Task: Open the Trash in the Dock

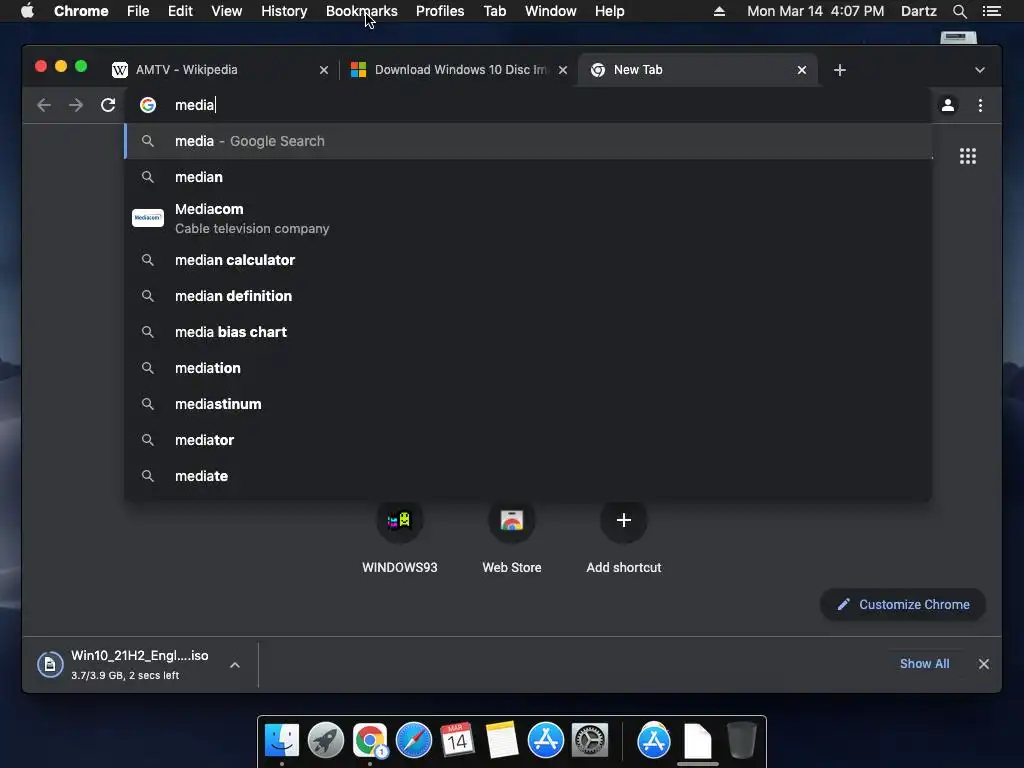Action: [x=742, y=740]
